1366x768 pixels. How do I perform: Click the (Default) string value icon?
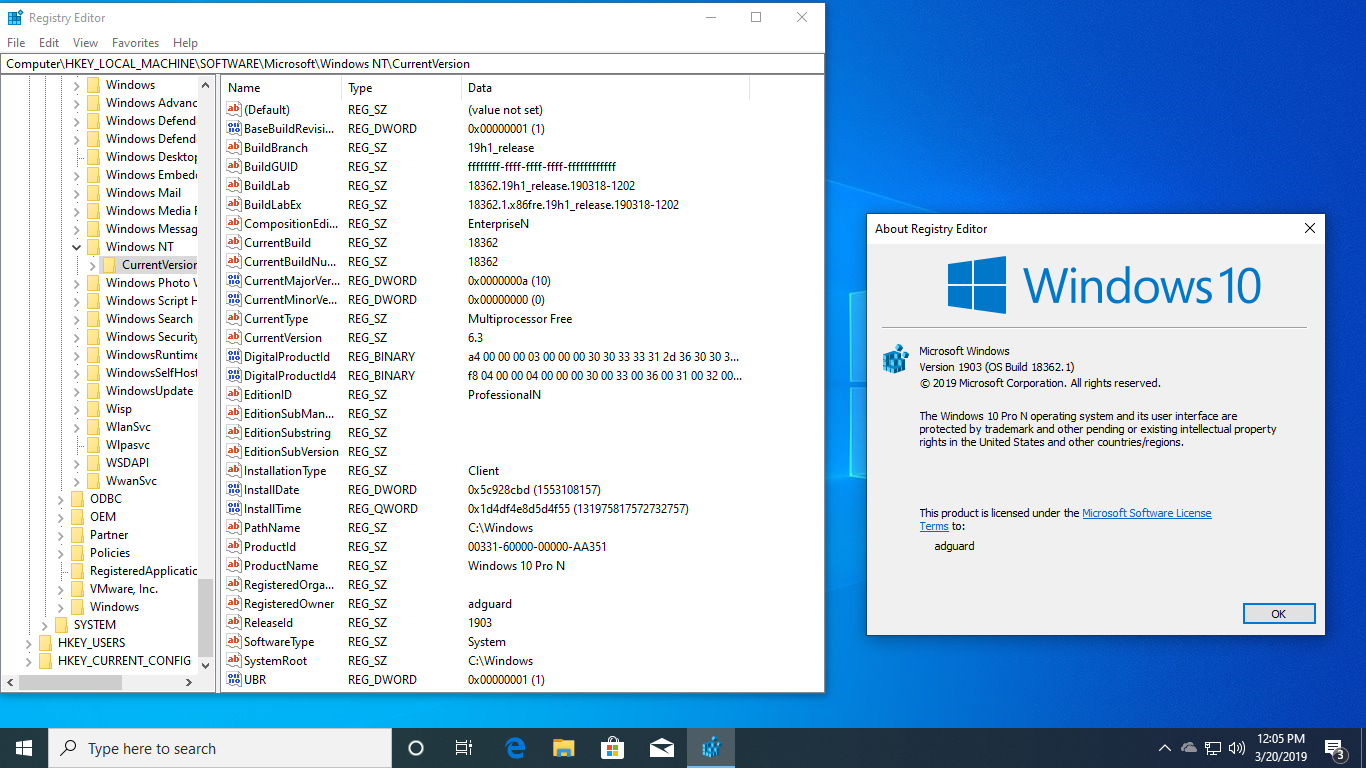tap(234, 110)
